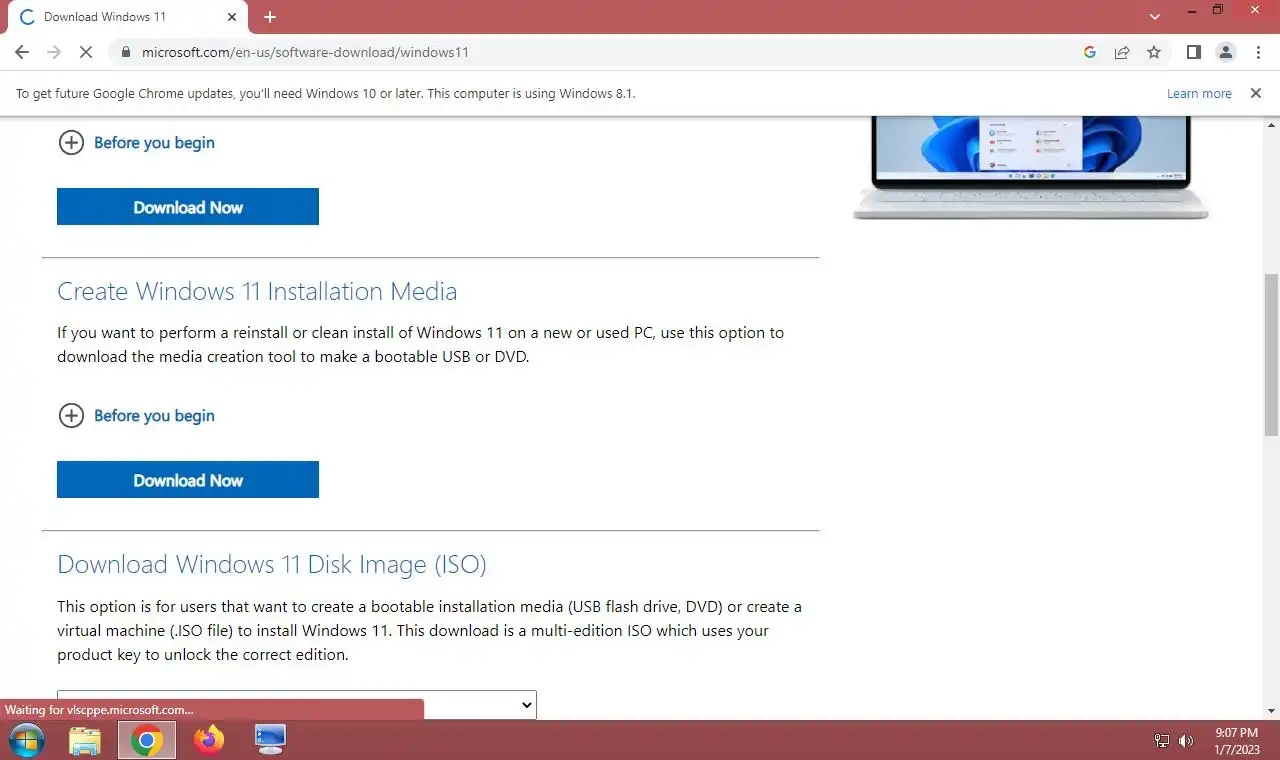Open the Google search icon in address bar
Viewport: 1280px width, 760px height.
coord(1090,52)
